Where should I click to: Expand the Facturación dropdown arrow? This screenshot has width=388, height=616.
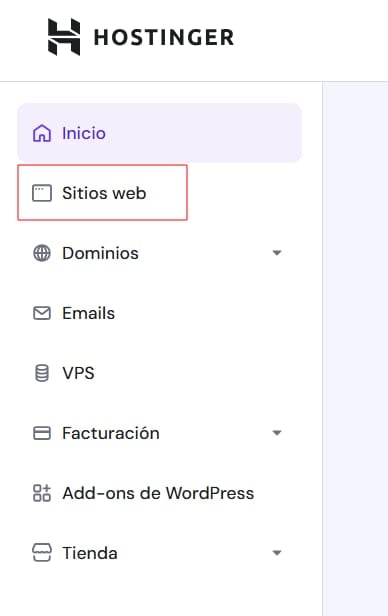277,433
